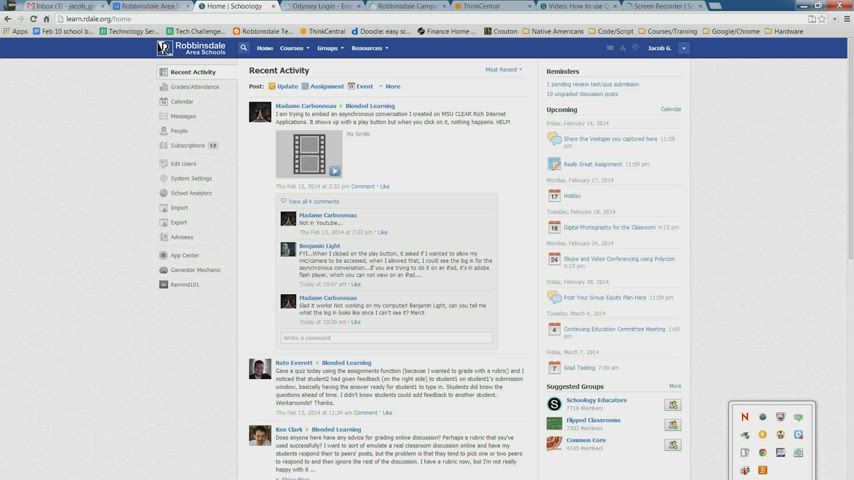Screen dimensions: 854x480
Task: Open the Most Recent sort dropdown
Action: click(x=504, y=70)
